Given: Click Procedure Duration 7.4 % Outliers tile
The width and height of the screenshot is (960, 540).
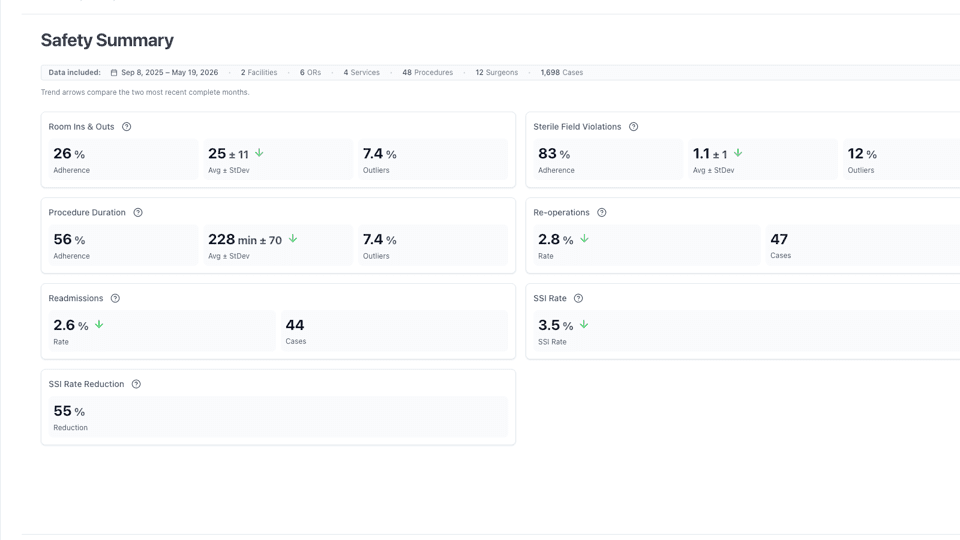Looking at the screenshot, I should pos(433,246).
